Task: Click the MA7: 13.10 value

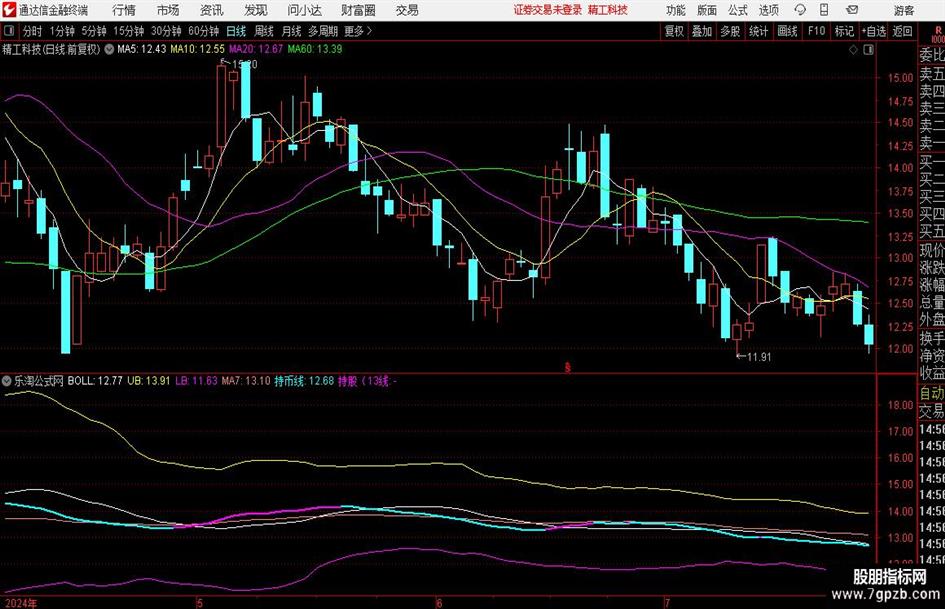Action: (246, 381)
